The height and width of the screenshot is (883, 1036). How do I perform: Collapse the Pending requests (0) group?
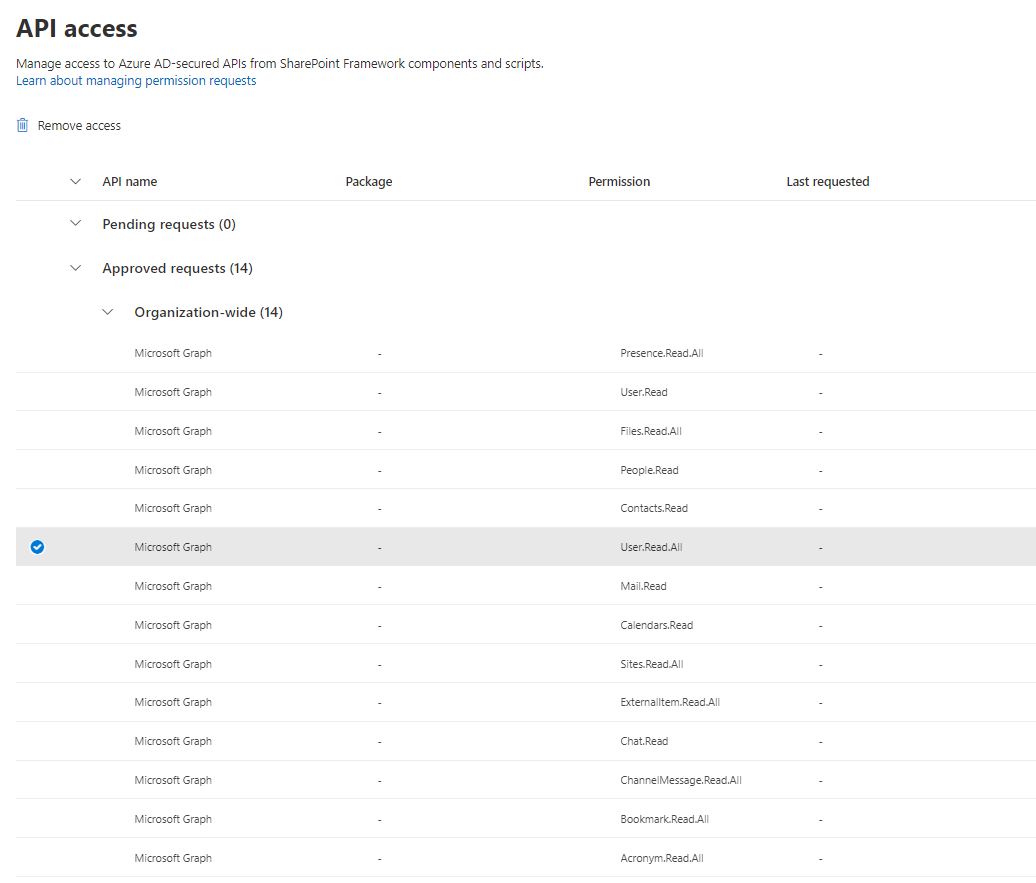(x=75, y=223)
